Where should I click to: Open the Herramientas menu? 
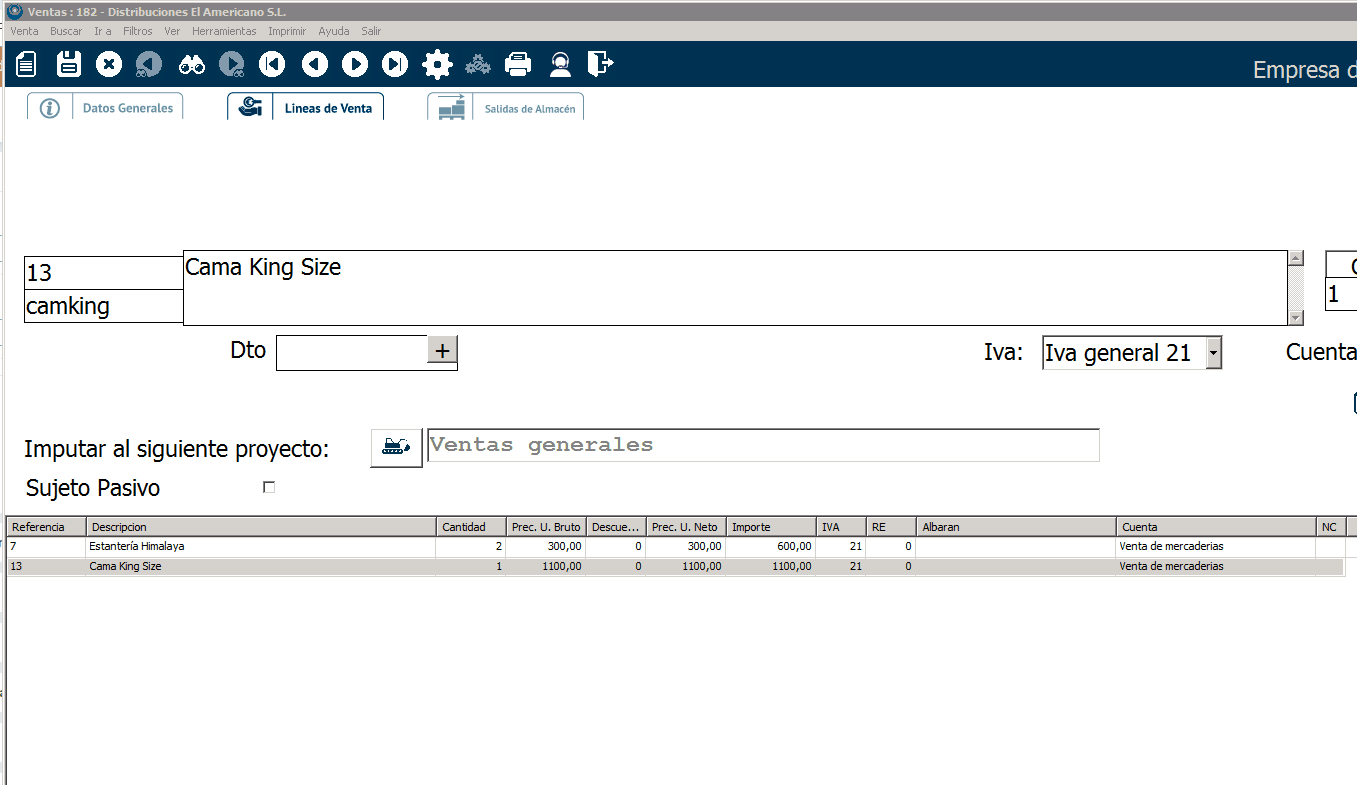click(x=224, y=31)
